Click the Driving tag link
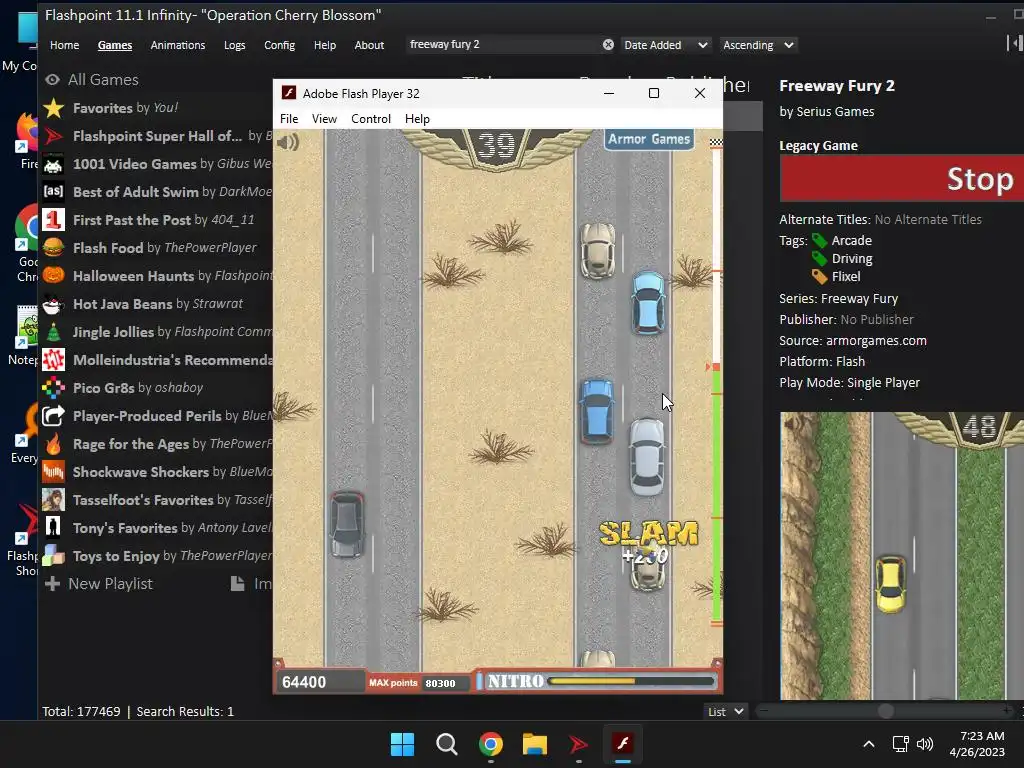 point(852,259)
